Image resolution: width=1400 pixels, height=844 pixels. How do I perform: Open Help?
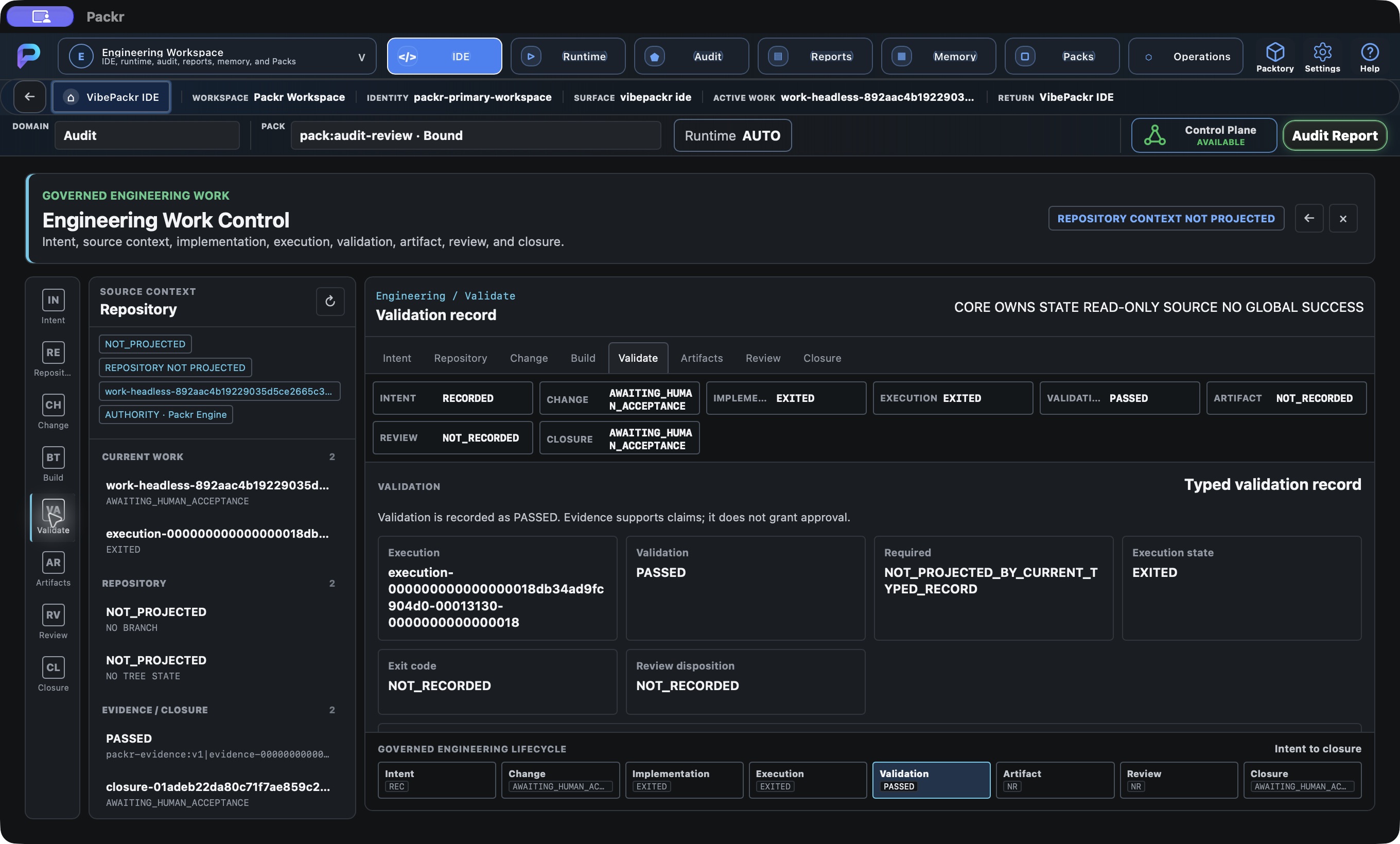point(1369,57)
